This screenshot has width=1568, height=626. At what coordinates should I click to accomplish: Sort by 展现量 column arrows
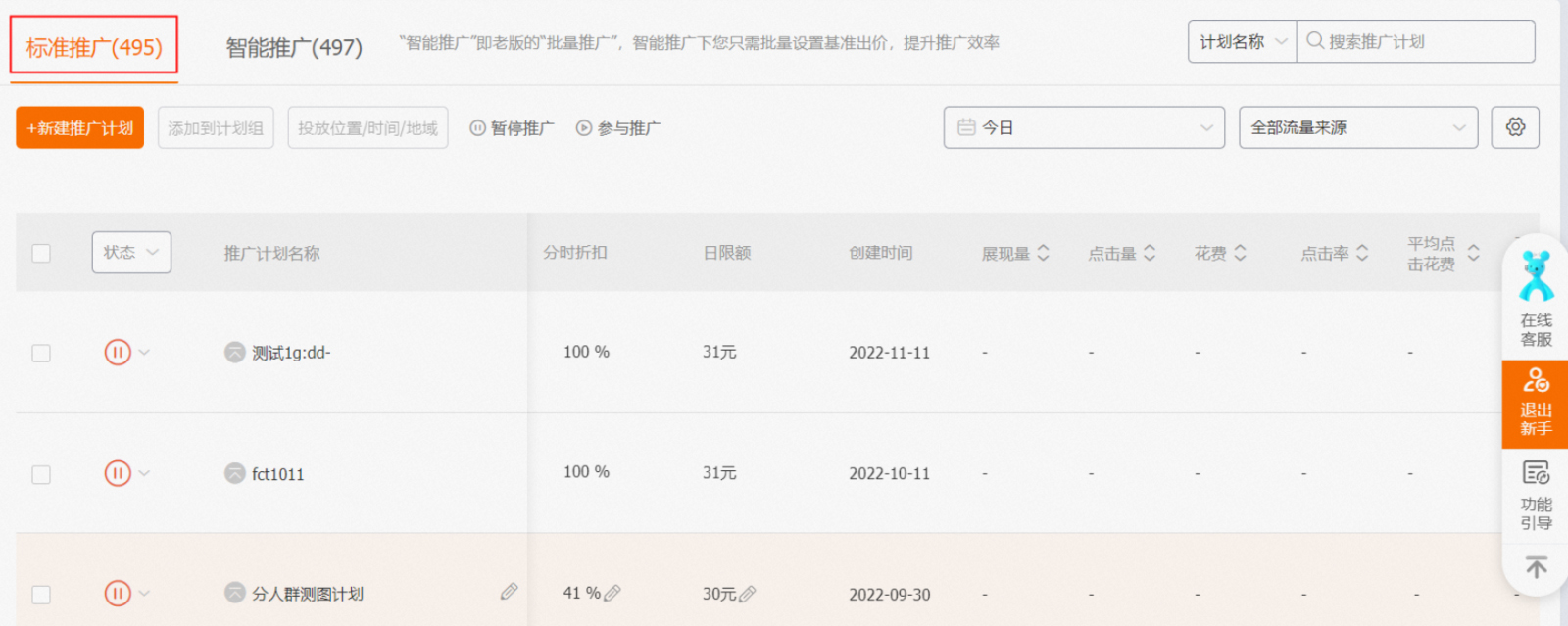1044,253
